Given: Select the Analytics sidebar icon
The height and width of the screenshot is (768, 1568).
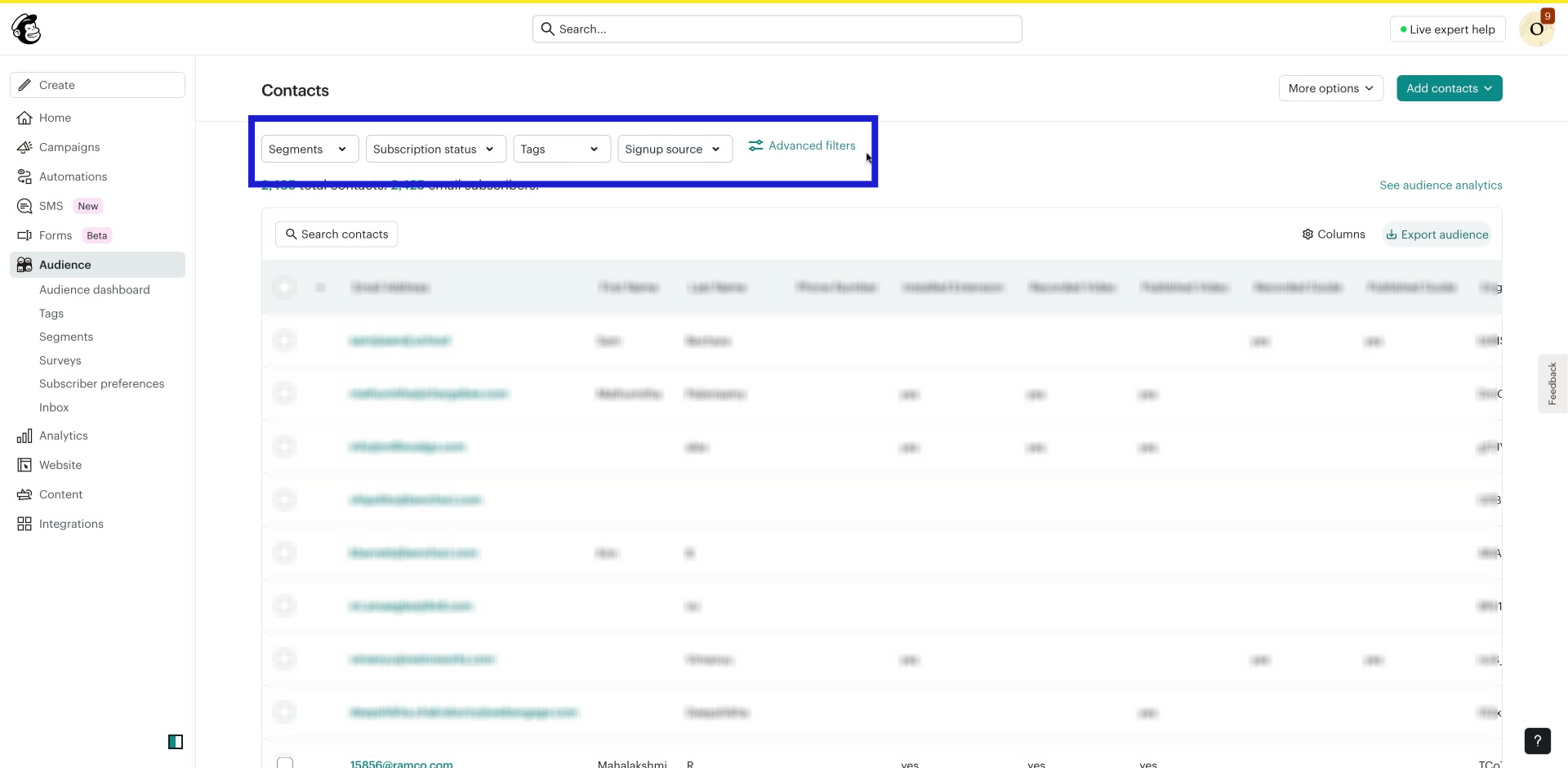Looking at the screenshot, I should click(x=25, y=435).
